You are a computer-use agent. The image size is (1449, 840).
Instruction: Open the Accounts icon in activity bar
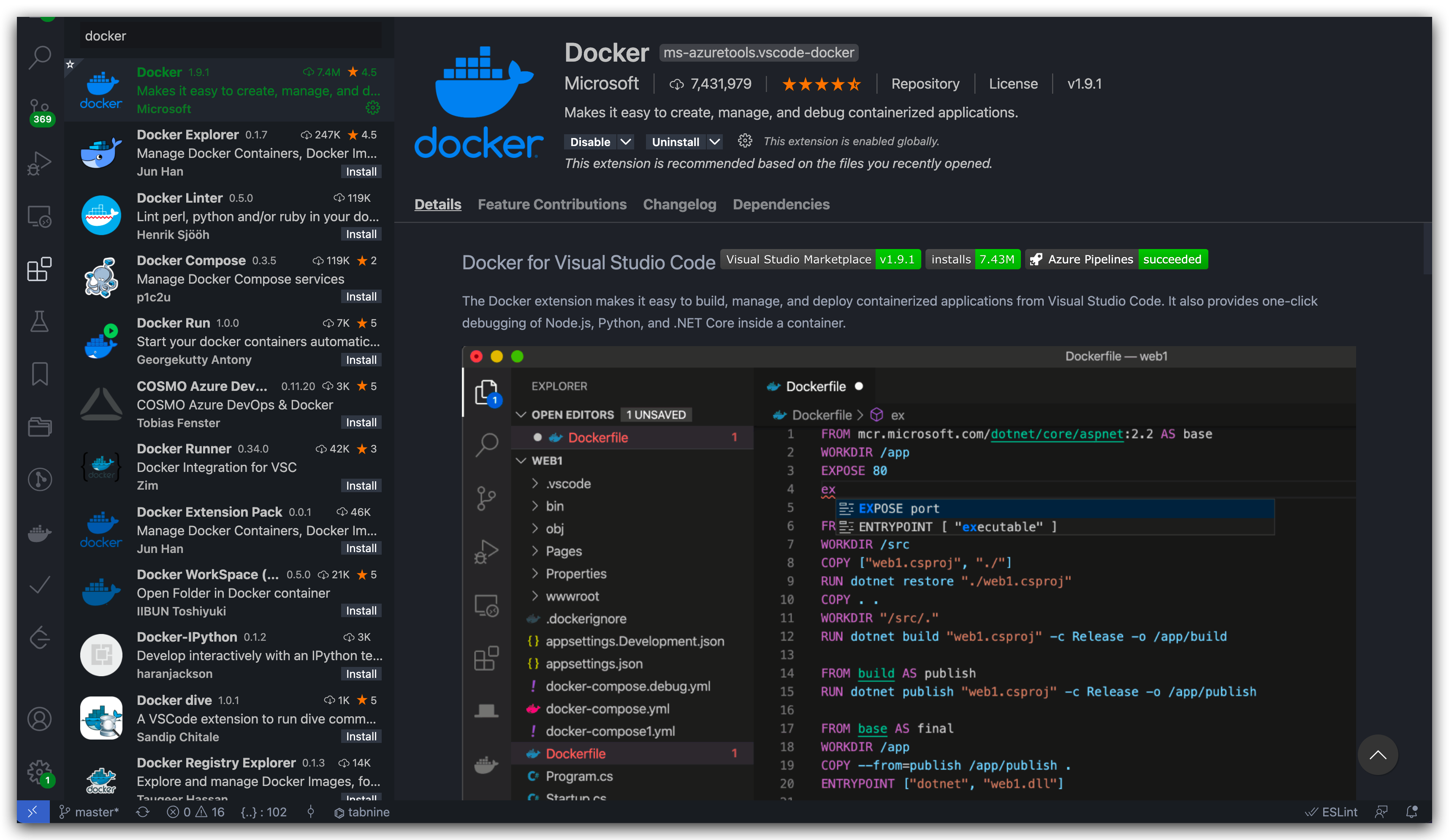pyautogui.click(x=39, y=719)
